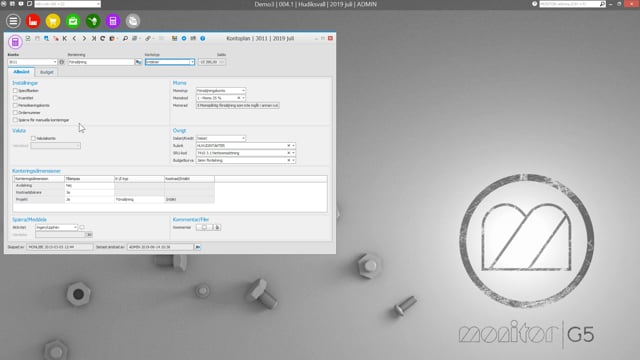Click the blue new-record icon in toolbar

click(47, 38)
